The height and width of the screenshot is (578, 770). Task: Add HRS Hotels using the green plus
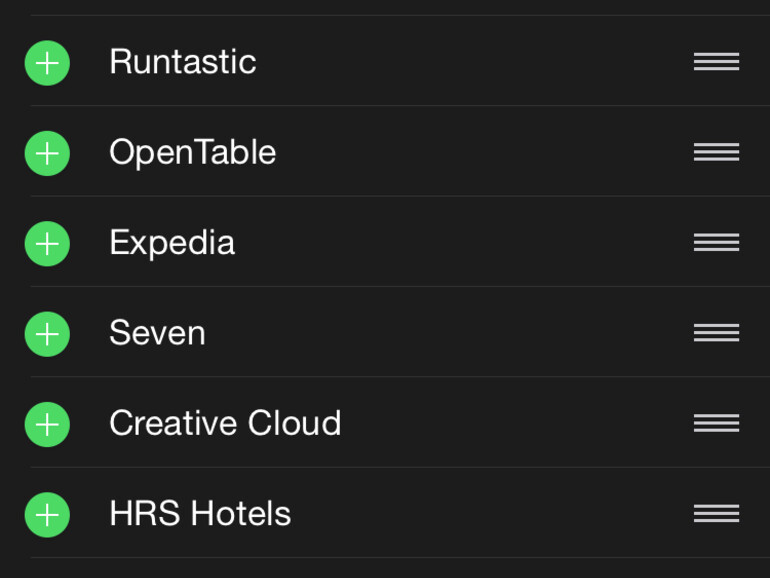47,515
